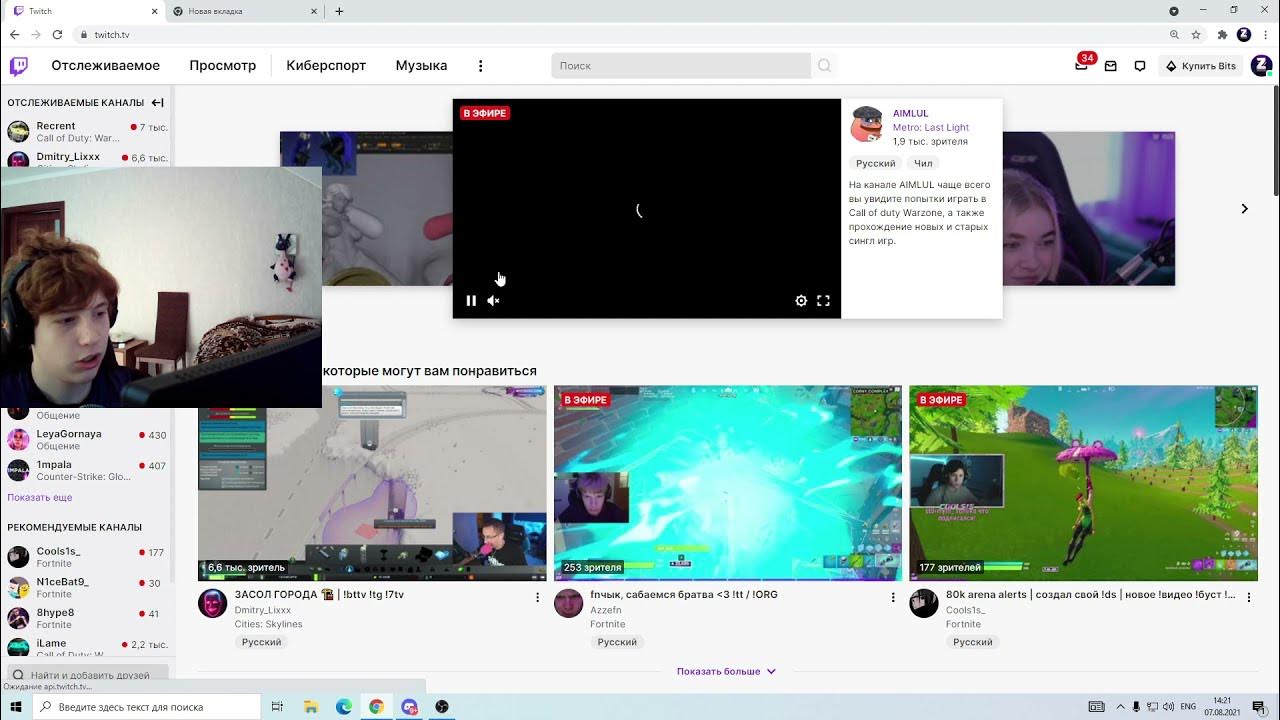This screenshot has width=1280, height=720.
Task: Go to next featured stream arrow
Action: click(1244, 209)
